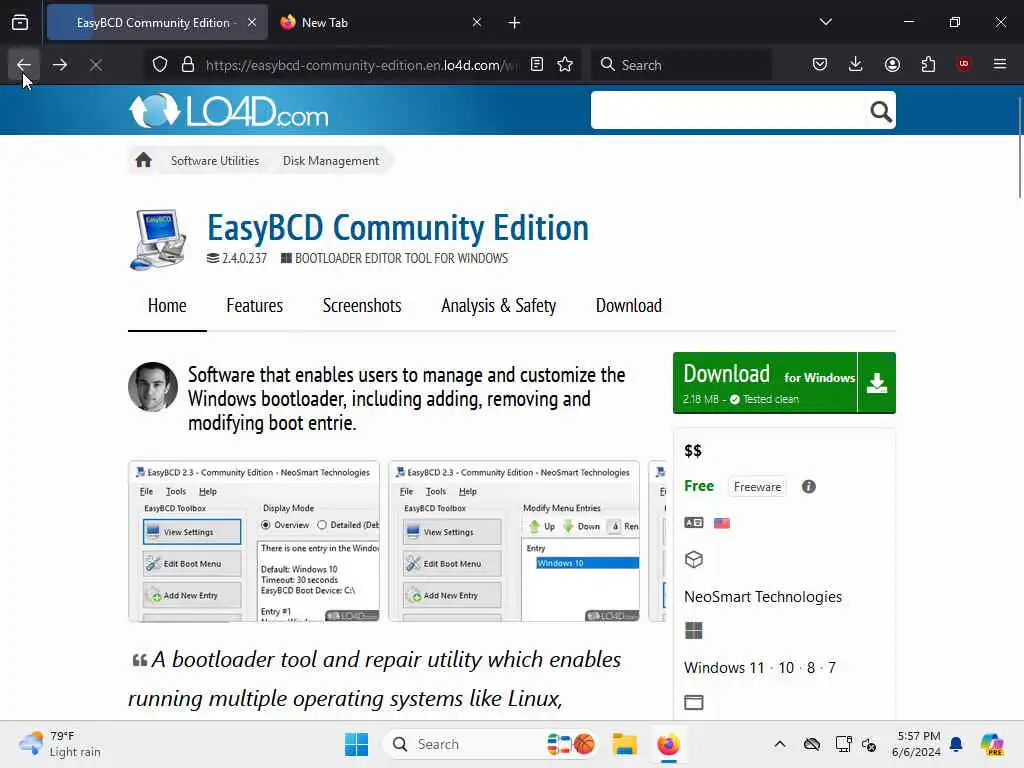Viewport: 1024px width, 768px height.
Task: Open the Home page tab
Action: tap(167, 306)
